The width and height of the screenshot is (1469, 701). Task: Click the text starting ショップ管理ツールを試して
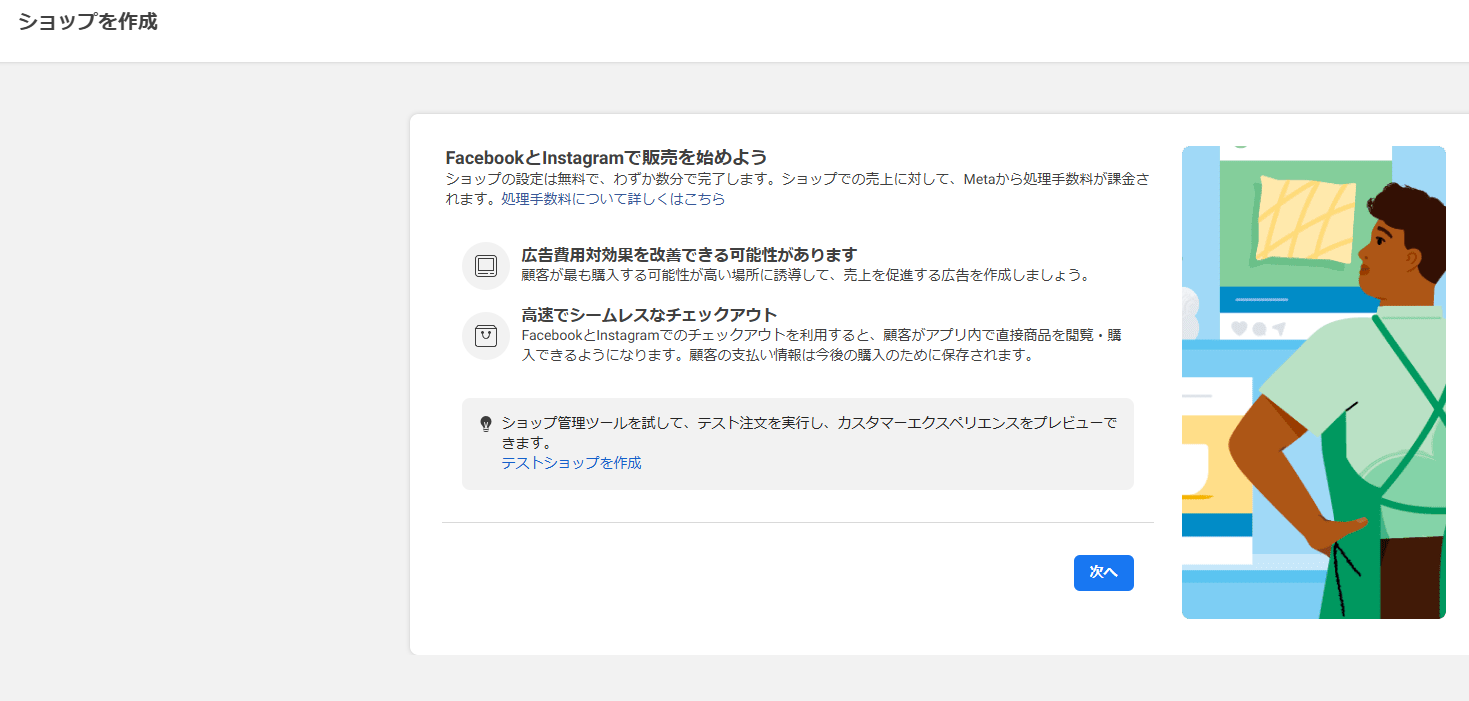coord(809,432)
